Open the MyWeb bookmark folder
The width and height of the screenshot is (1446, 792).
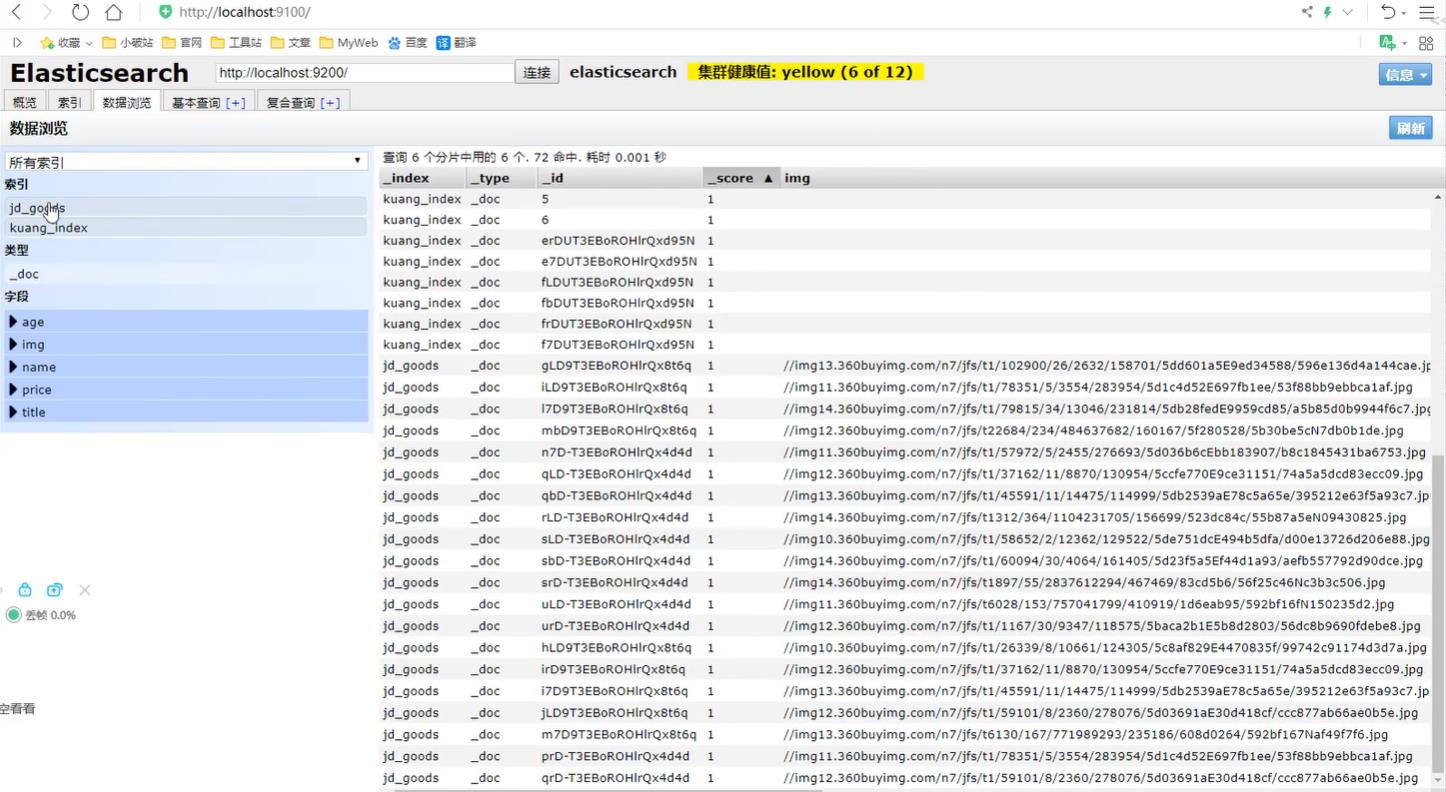(x=349, y=43)
